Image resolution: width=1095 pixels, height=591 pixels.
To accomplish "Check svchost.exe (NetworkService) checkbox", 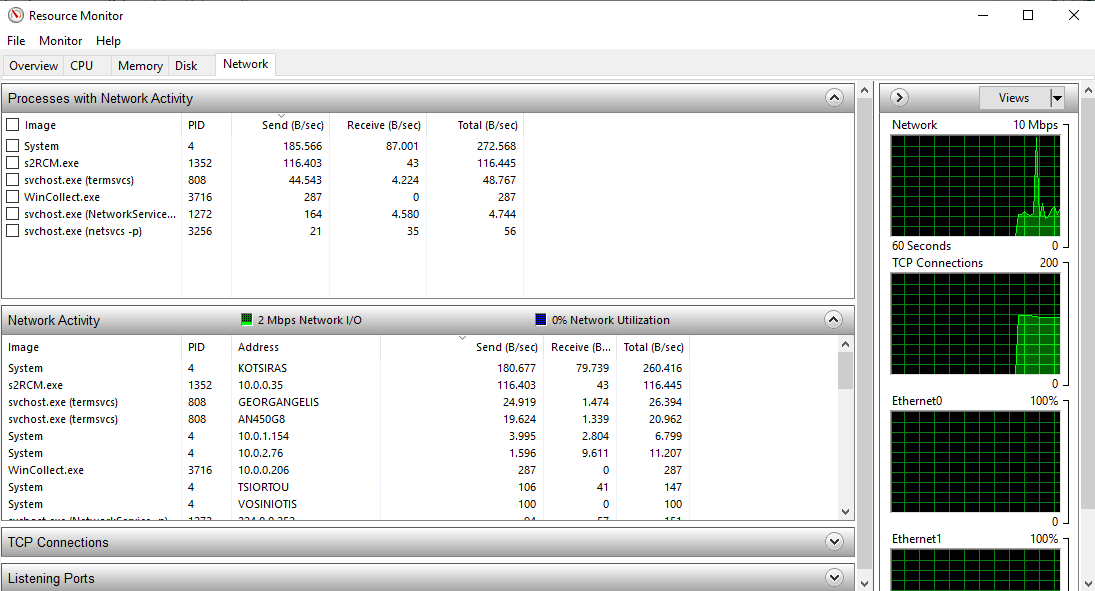I will 13,214.
